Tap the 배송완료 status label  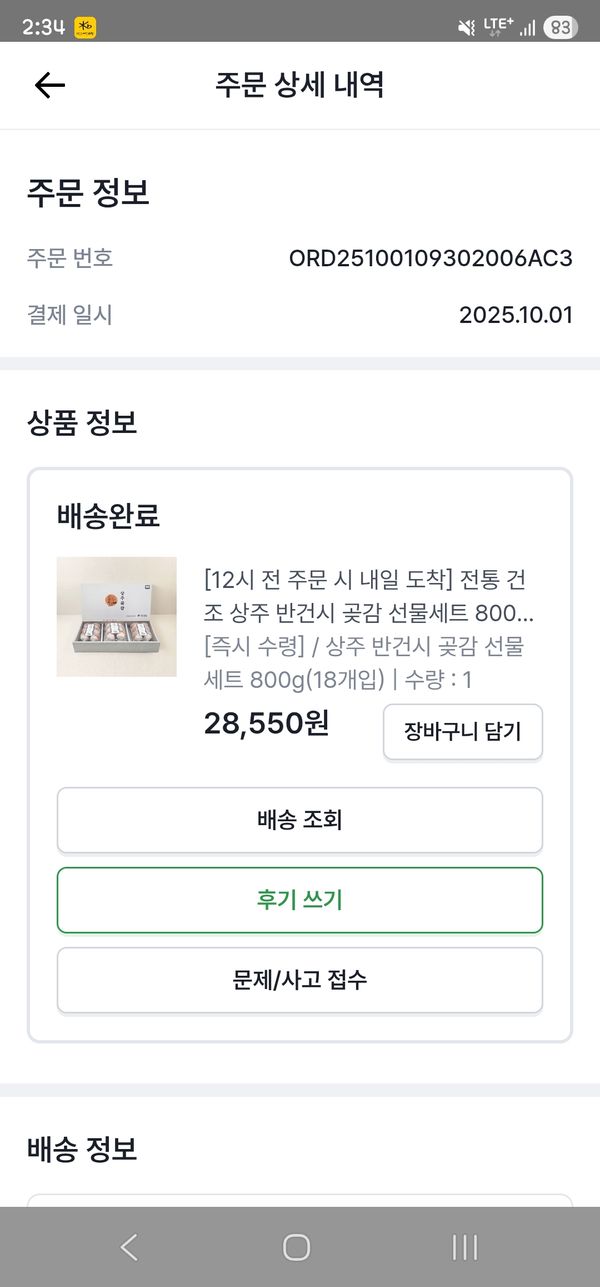[x=108, y=517]
